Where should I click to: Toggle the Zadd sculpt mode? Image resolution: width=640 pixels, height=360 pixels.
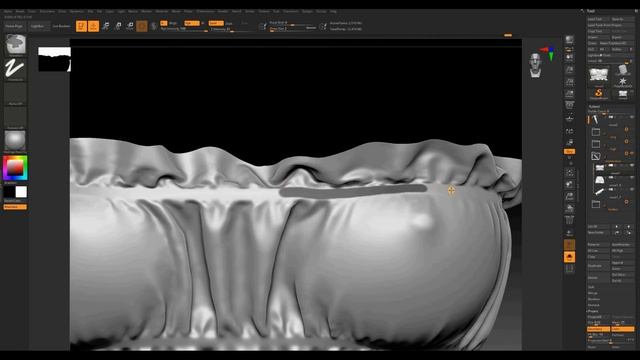(216, 23)
